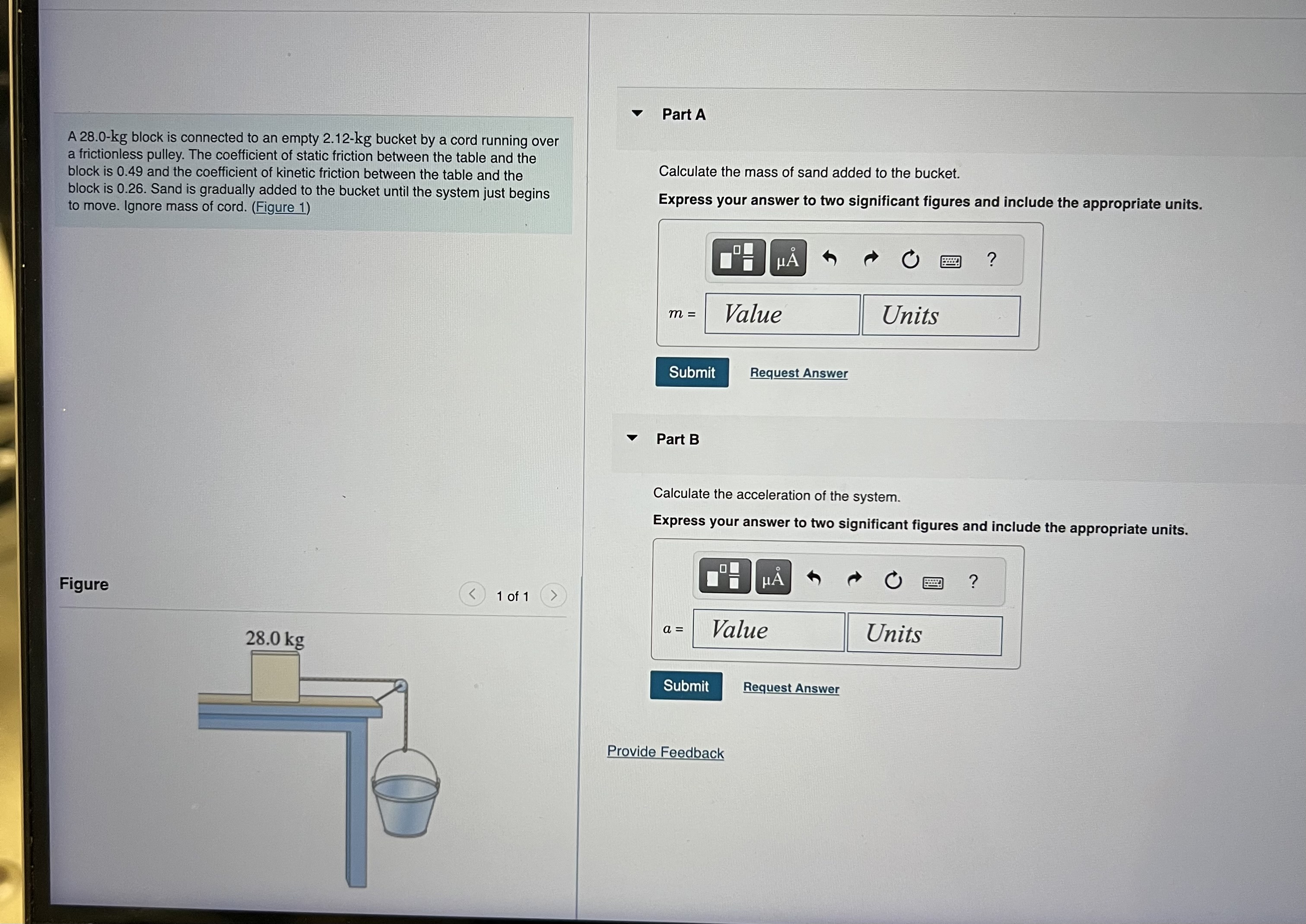Click Request Answer link for Part B
The width and height of the screenshot is (1306, 924).
tap(791, 687)
